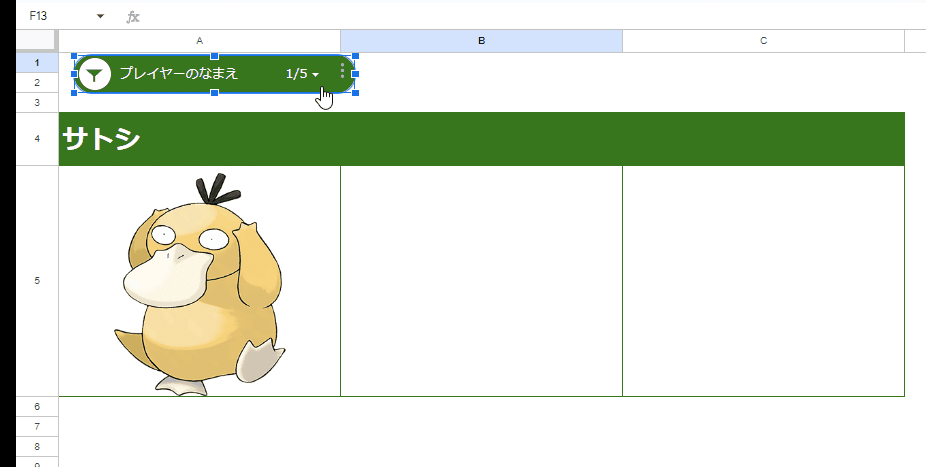Viewport: 926px width, 467px height.
Task: Select row 1 header
Action: click(37, 63)
